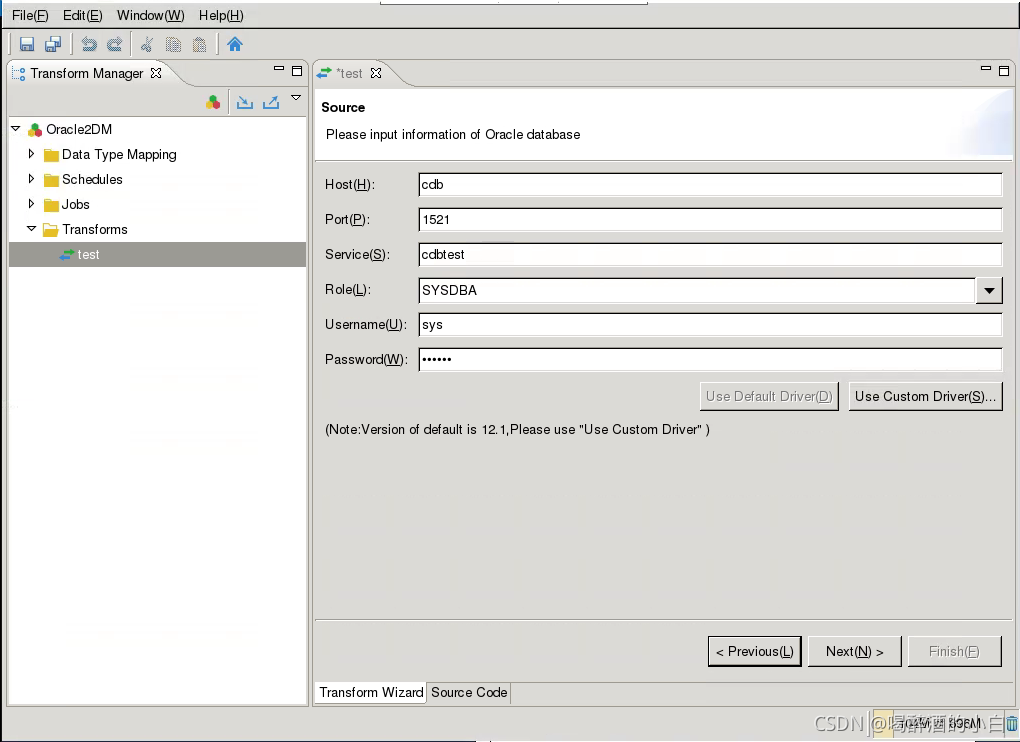The image size is (1020, 742).
Task: Click the Cut scissors icon
Action: click(x=147, y=44)
